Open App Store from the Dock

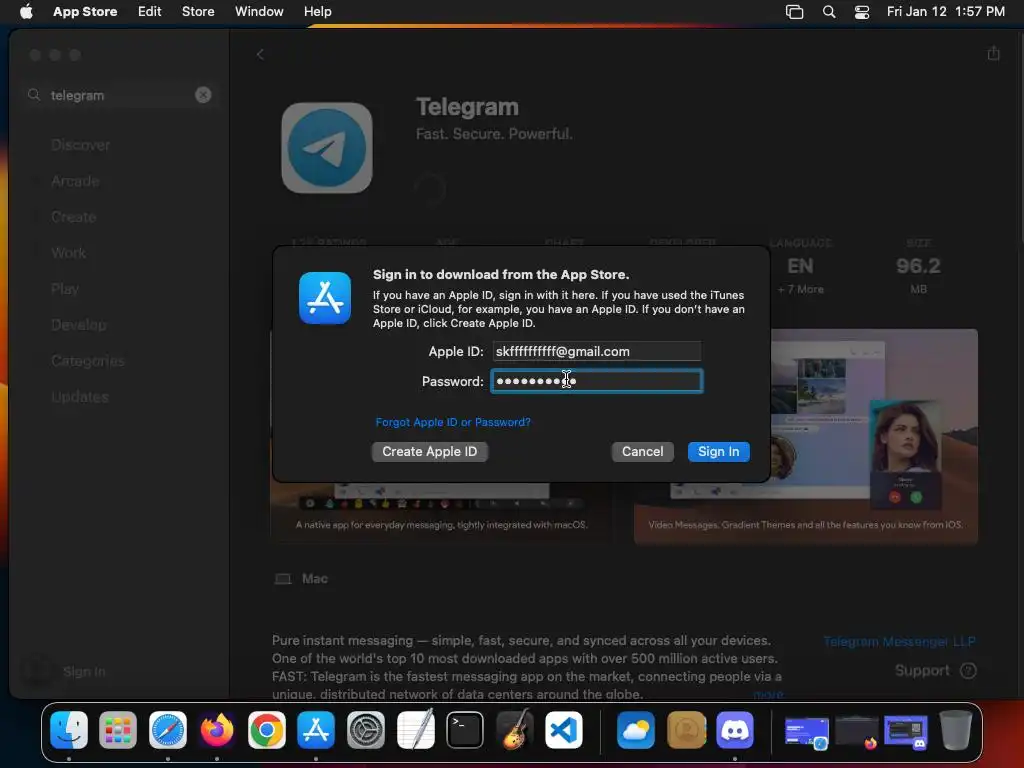point(316,730)
